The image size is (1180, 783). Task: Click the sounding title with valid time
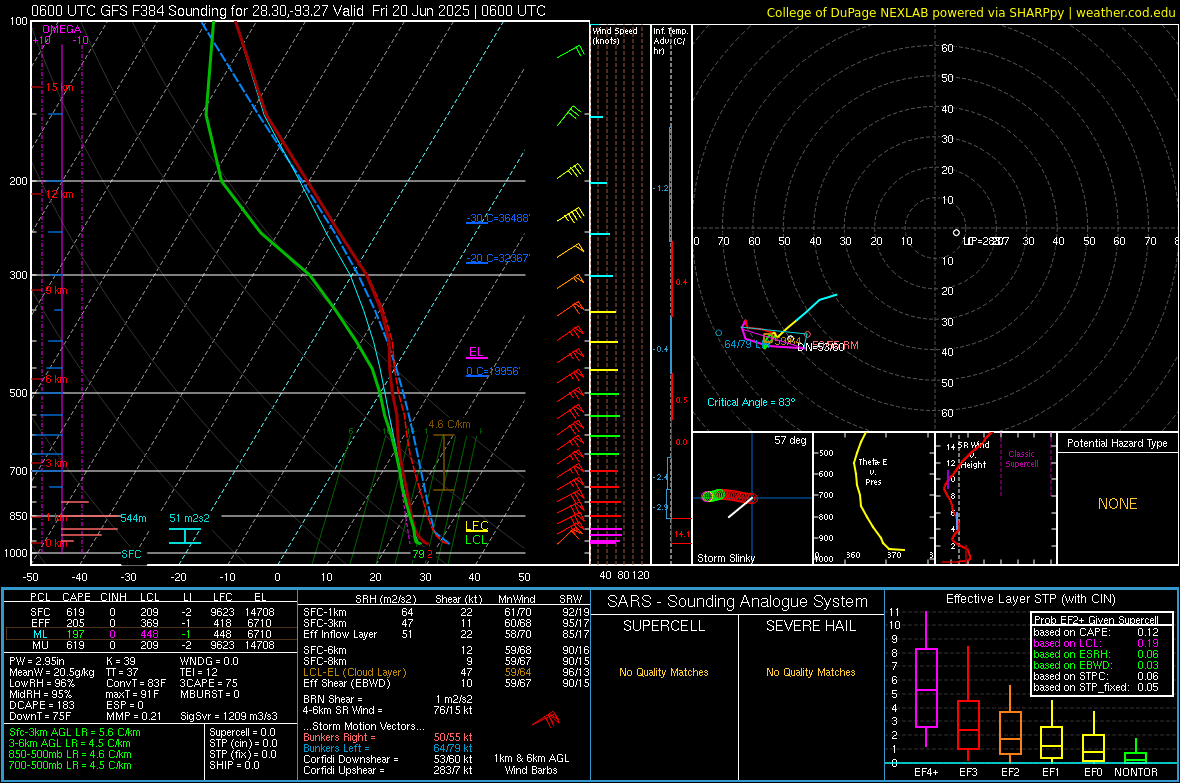tap(288, 11)
